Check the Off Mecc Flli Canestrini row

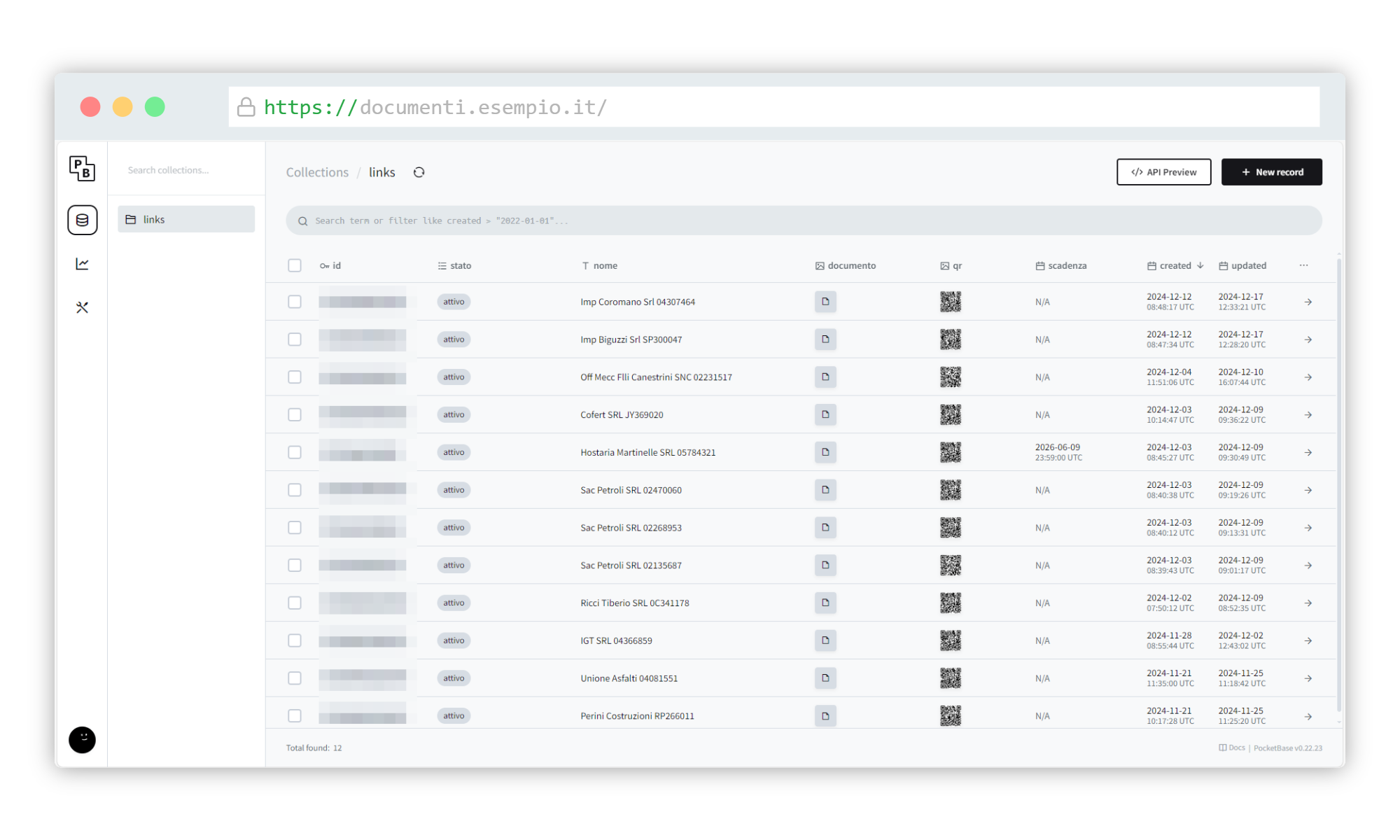[295, 377]
